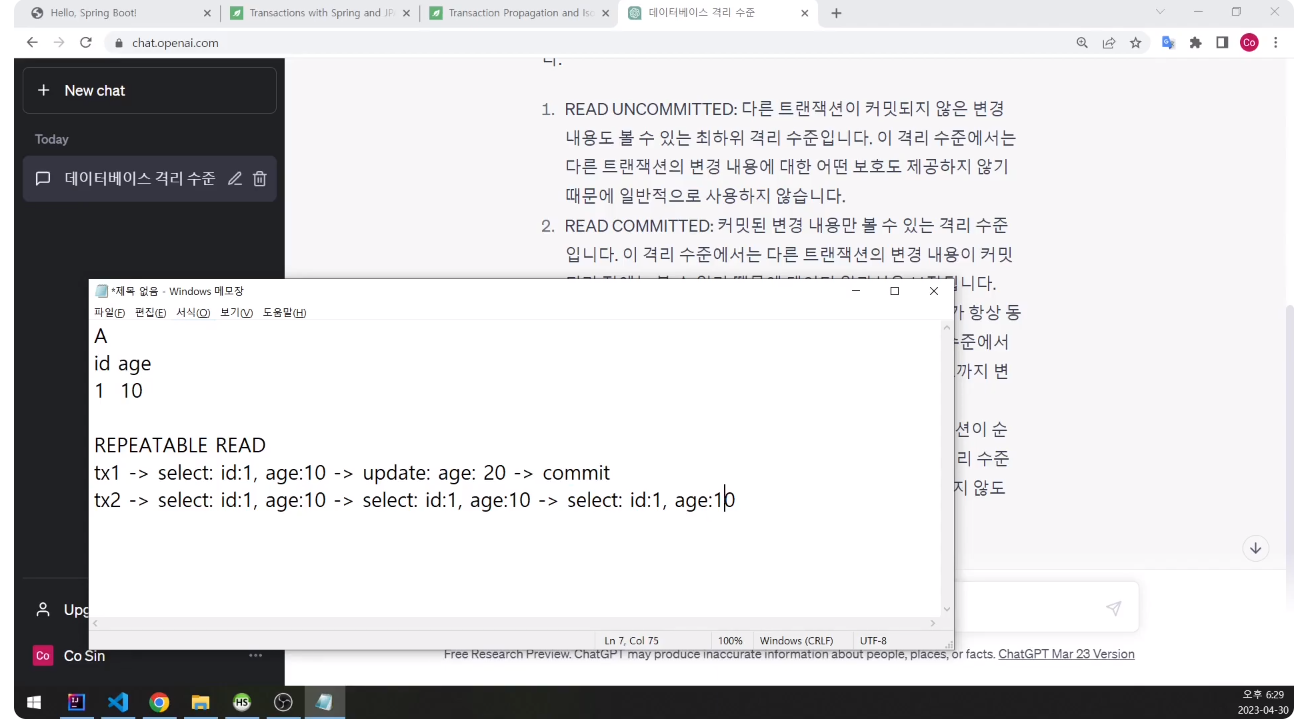This screenshot has width=1294, height=720.
Task: Open the ChatGPT Mar 23 Version link
Action: point(1066,654)
